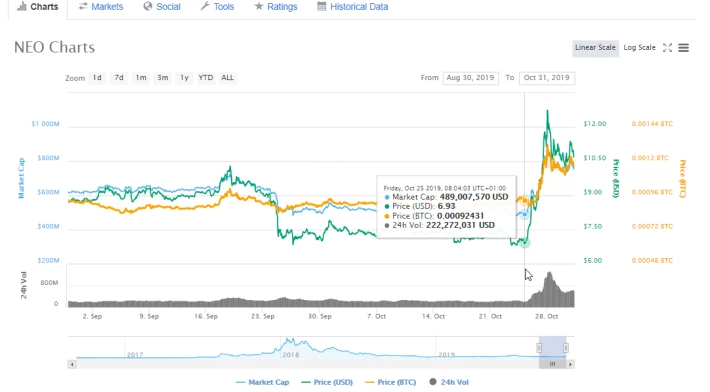Set zoom range to 1y

tap(184, 78)
